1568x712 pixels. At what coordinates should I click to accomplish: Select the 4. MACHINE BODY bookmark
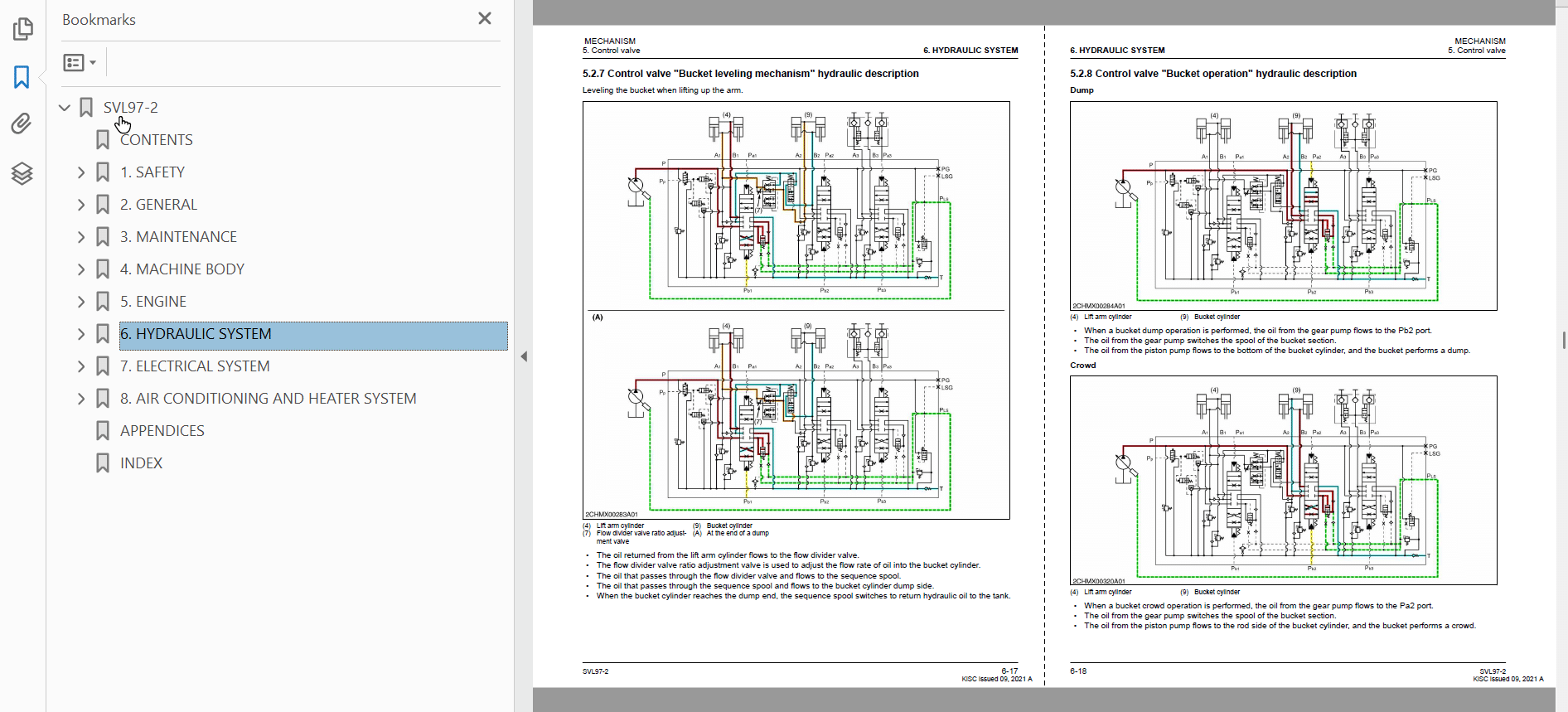(x=181, y=269)
